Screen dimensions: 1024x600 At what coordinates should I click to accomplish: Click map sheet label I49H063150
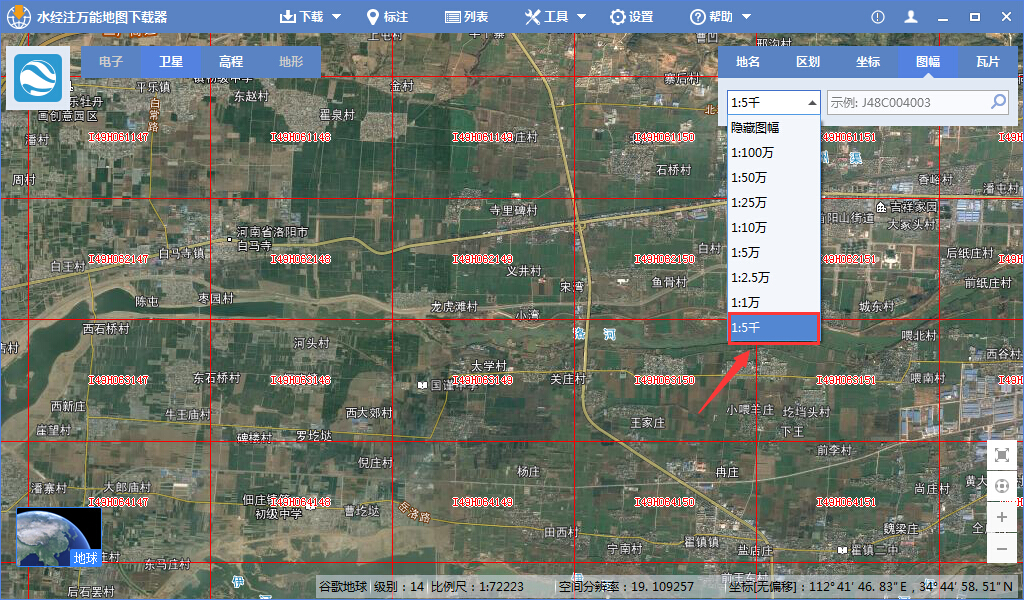(665, 380)
